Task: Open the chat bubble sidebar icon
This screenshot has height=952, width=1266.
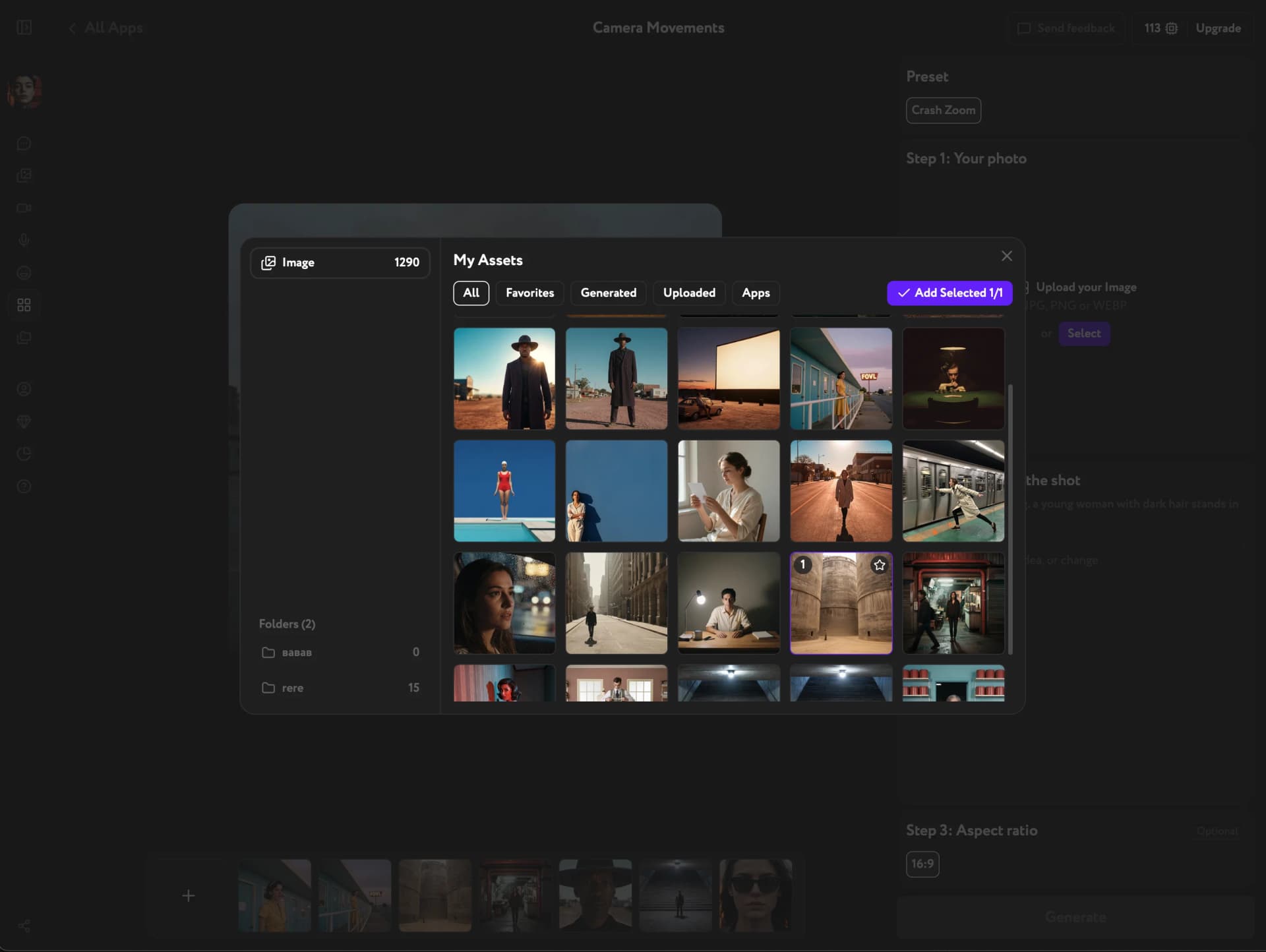Action: coord(24,143)
